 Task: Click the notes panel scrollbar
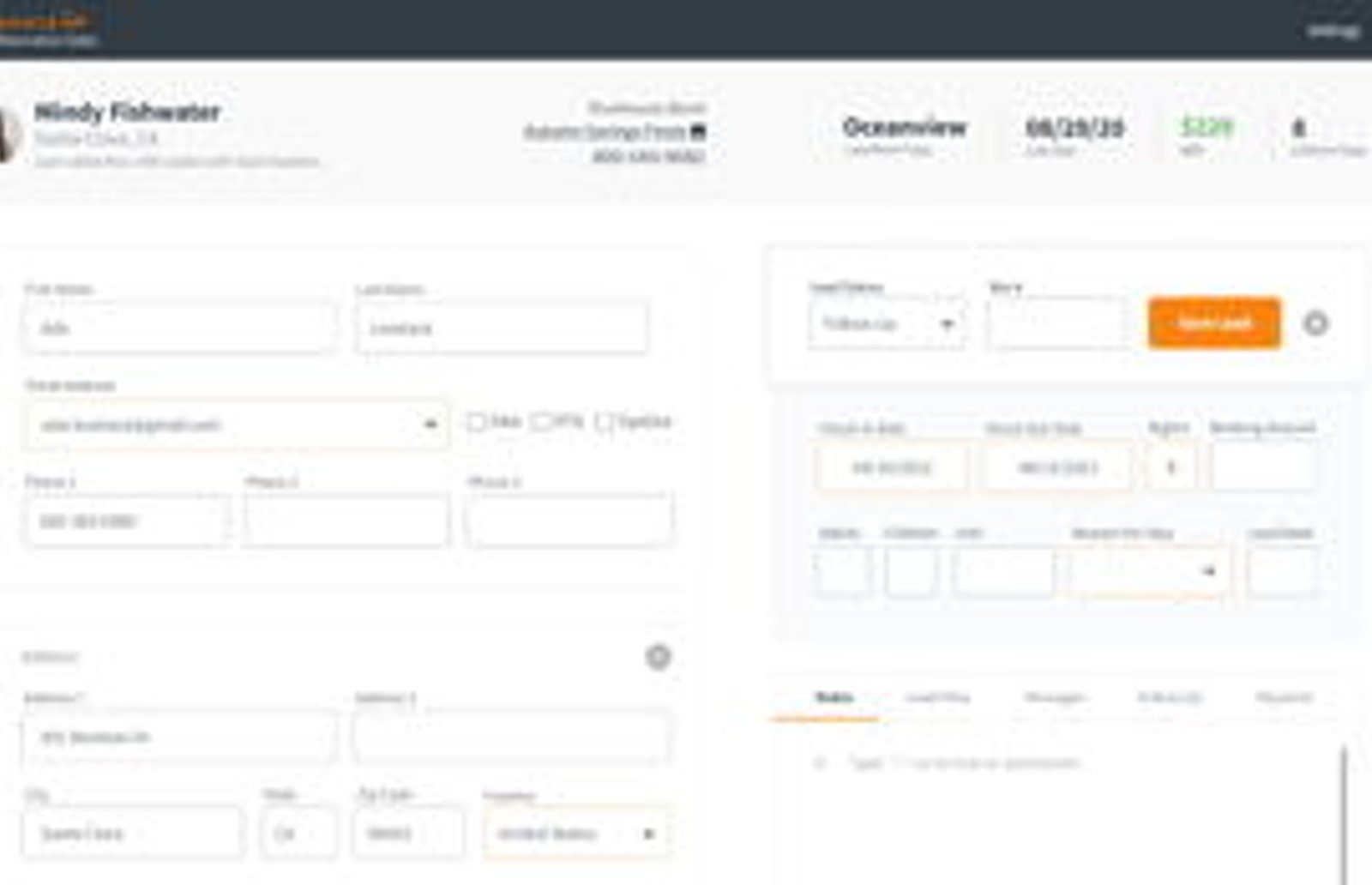coord(1344,815)
